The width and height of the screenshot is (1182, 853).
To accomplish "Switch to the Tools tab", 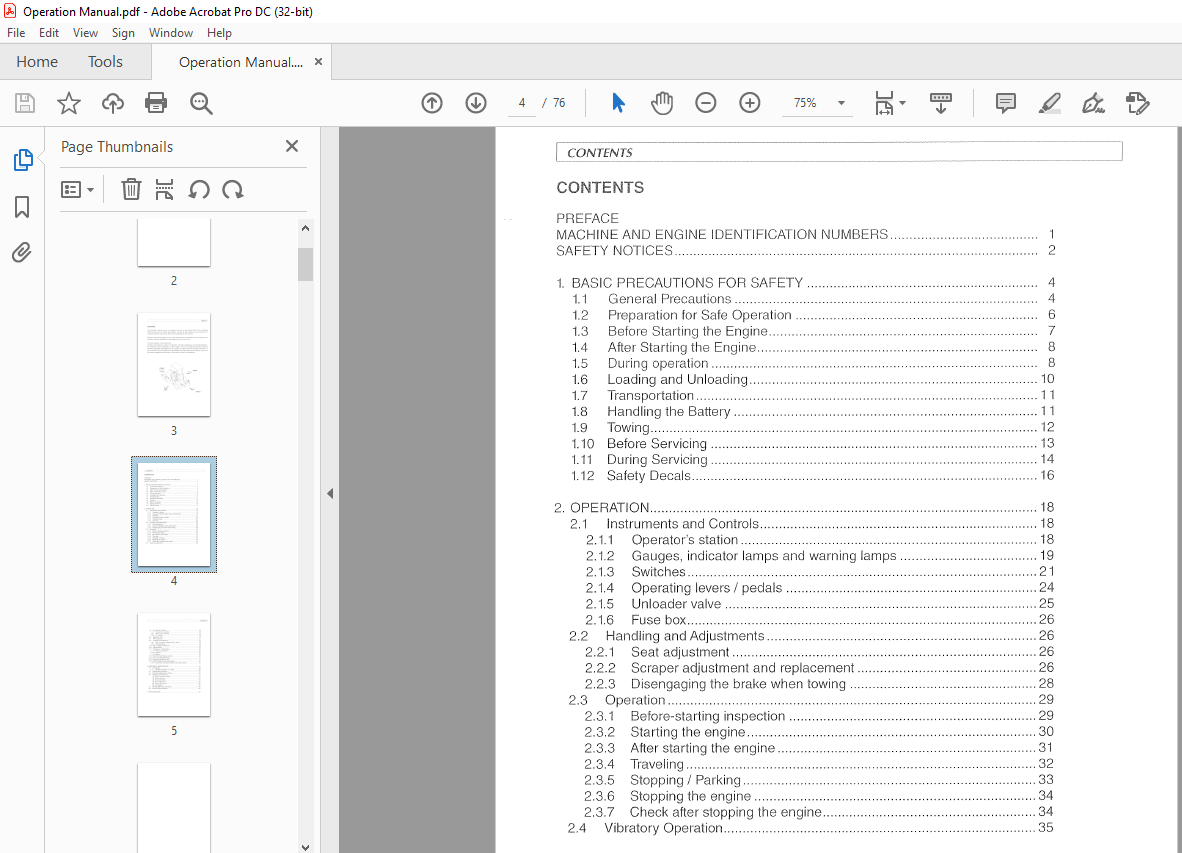I will (x=105, y=62).
